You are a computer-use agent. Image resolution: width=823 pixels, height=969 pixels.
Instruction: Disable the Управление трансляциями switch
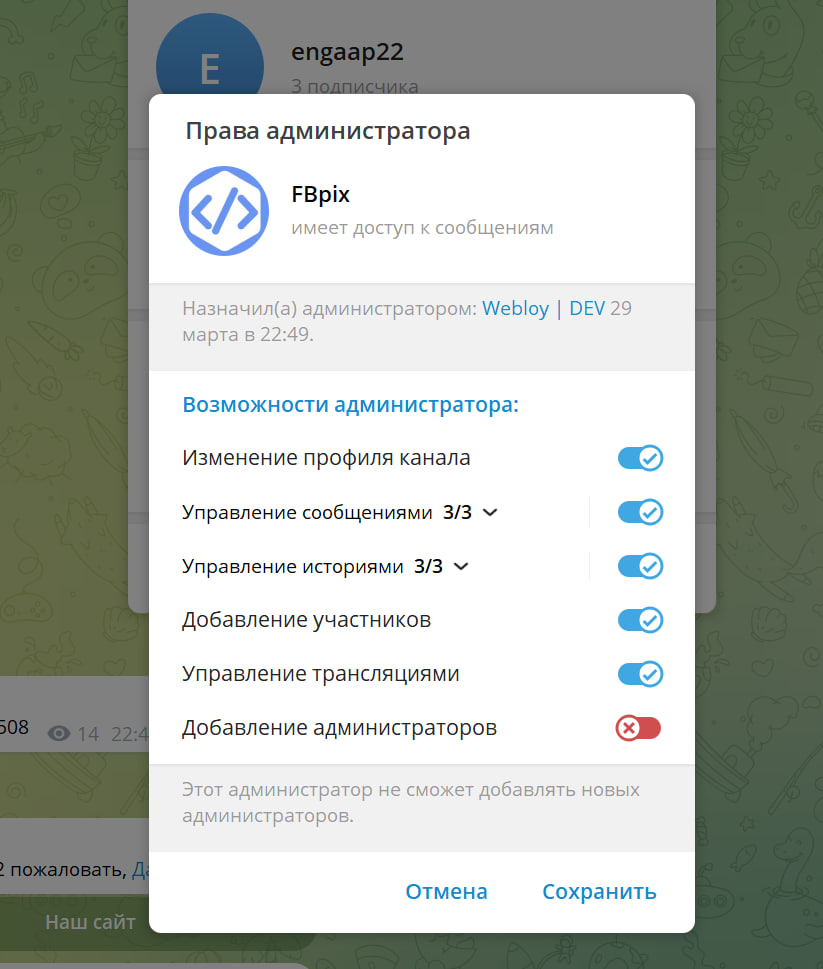pyautogui.click(x=640, y=674)
